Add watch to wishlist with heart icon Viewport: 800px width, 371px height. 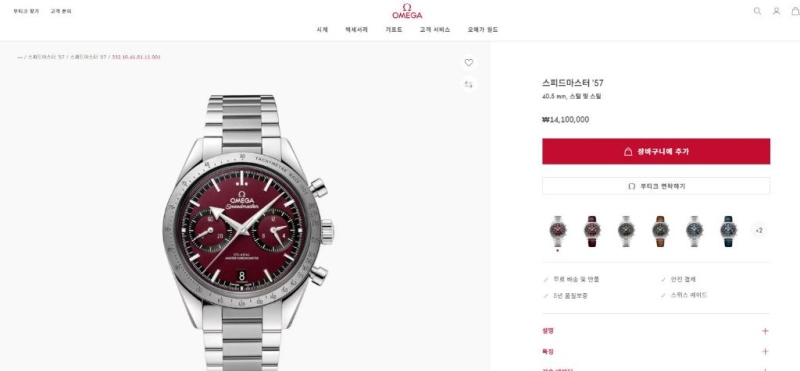pyautogui.click(x=468, y=62)
